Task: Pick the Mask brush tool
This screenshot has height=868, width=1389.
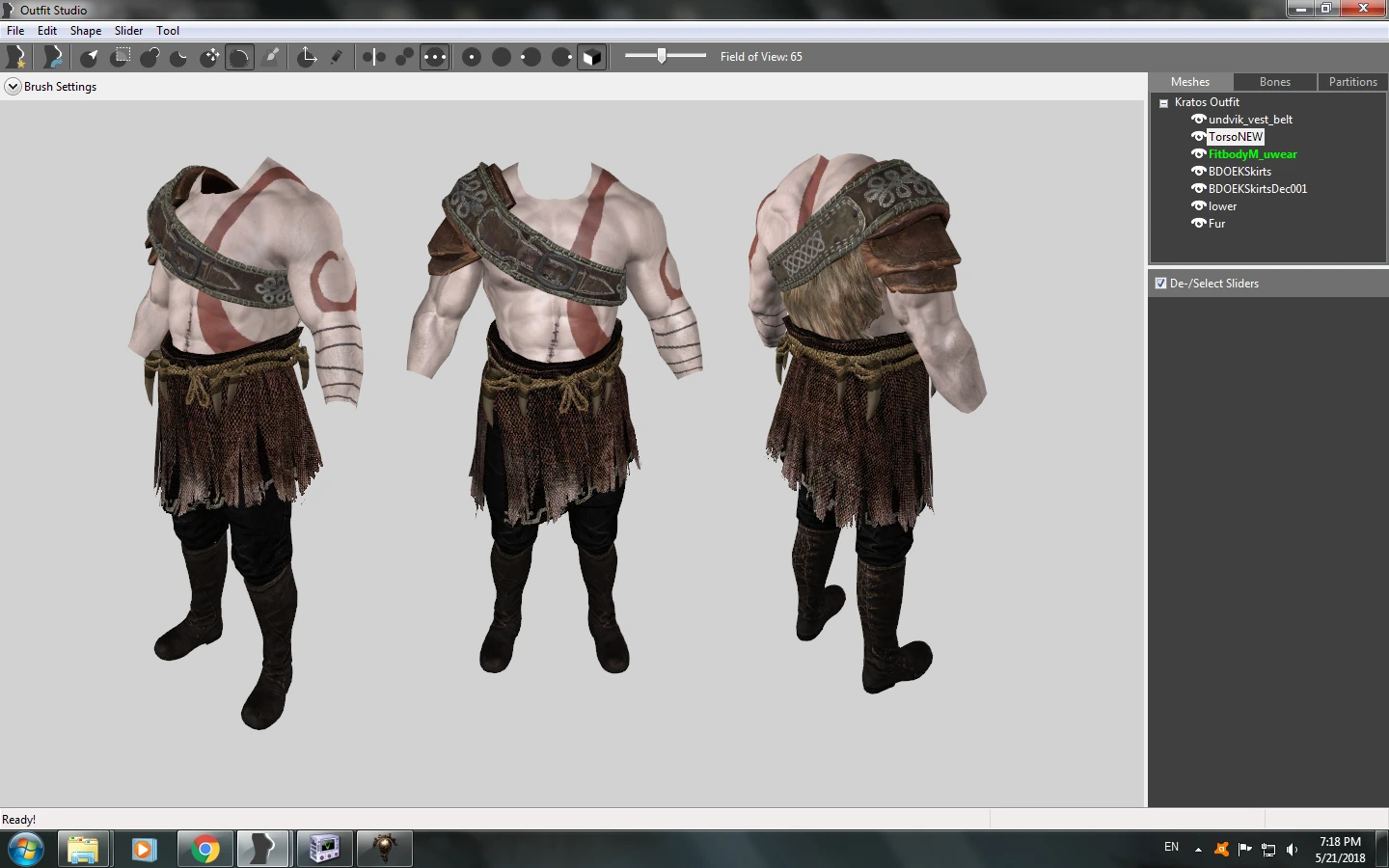Action: (121, 57)
